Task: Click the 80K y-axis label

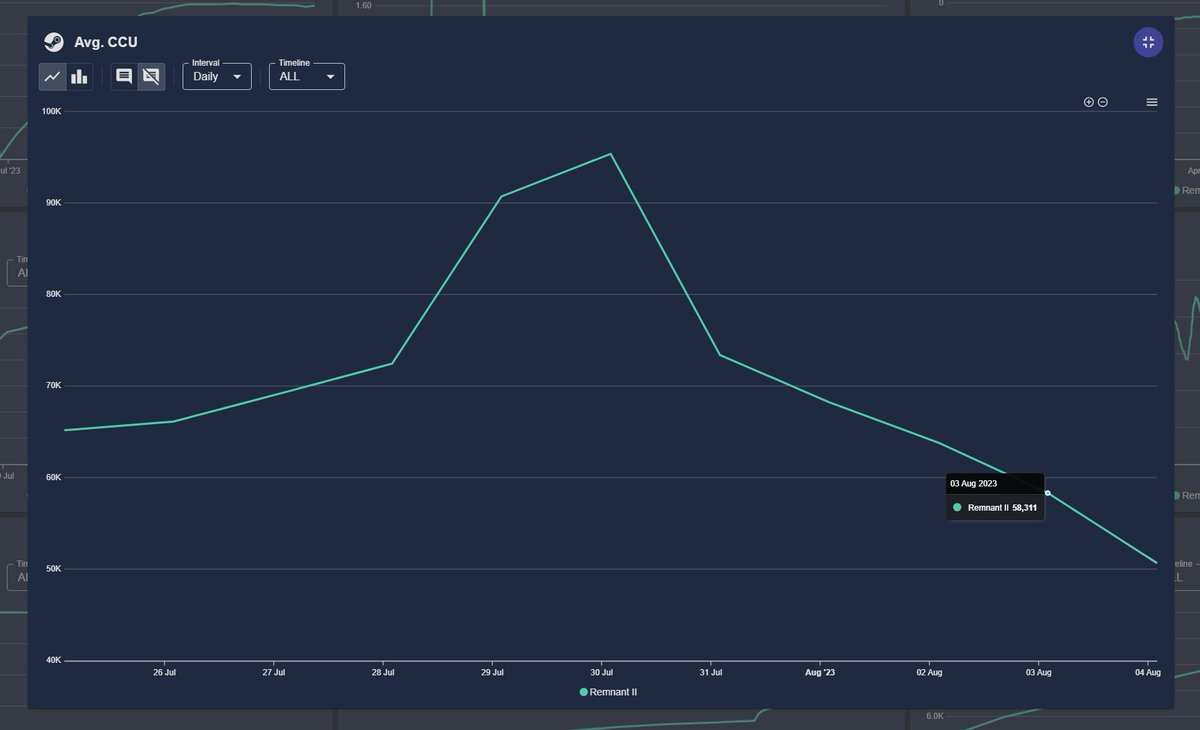Action: (53, 294)
